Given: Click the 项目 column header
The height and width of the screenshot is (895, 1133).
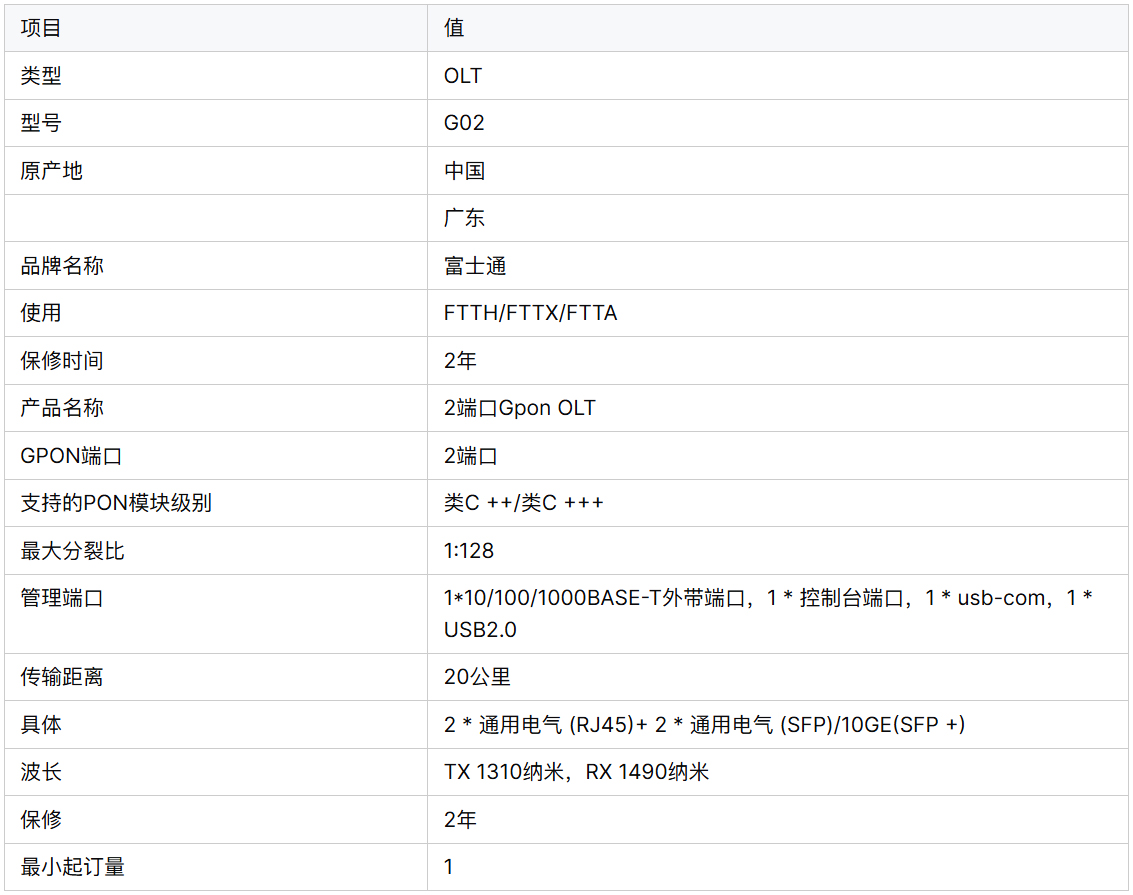Looking at the screenshot, I should pos(41,28).
